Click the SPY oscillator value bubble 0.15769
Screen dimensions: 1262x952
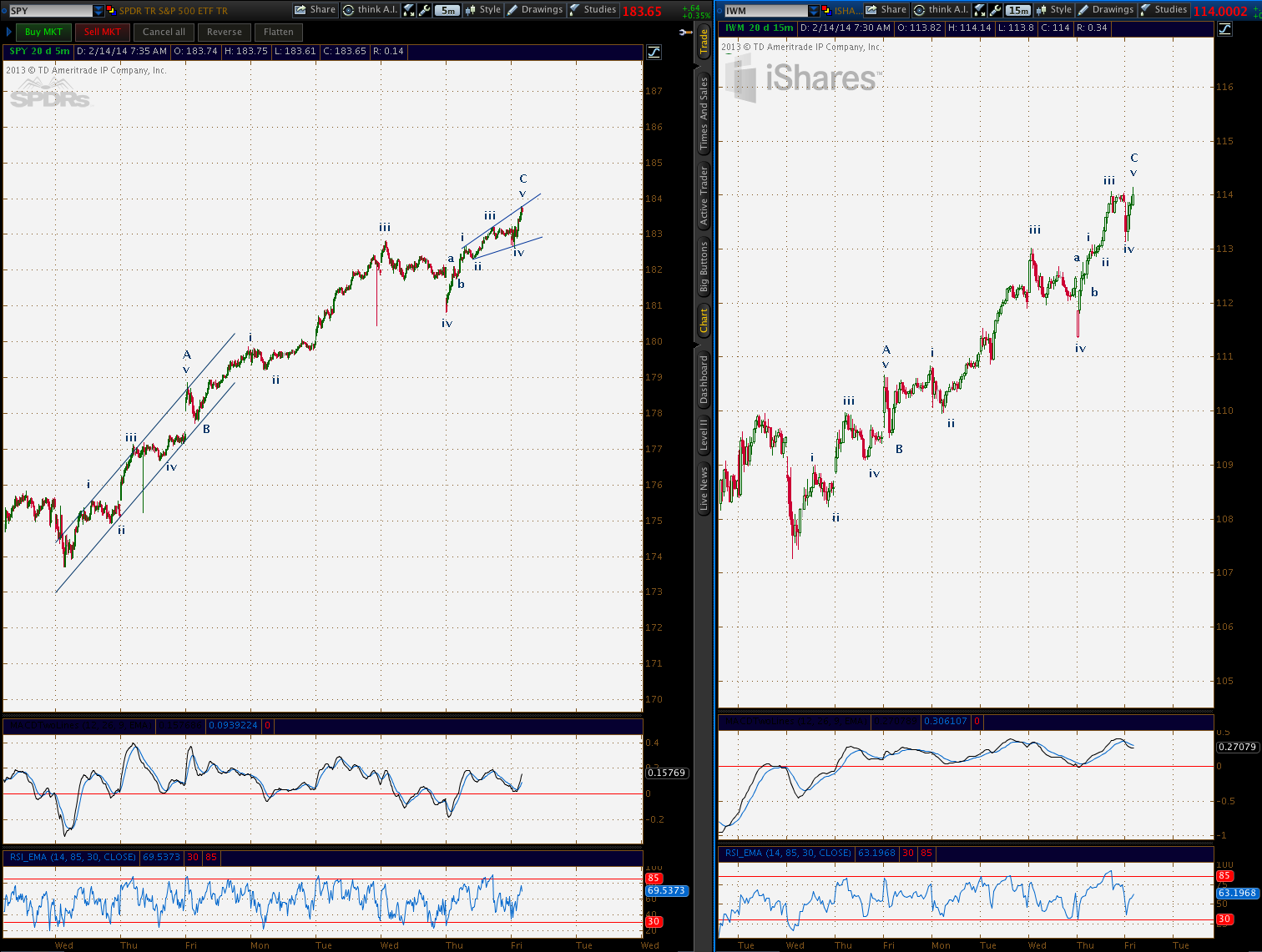click(666, 773)
